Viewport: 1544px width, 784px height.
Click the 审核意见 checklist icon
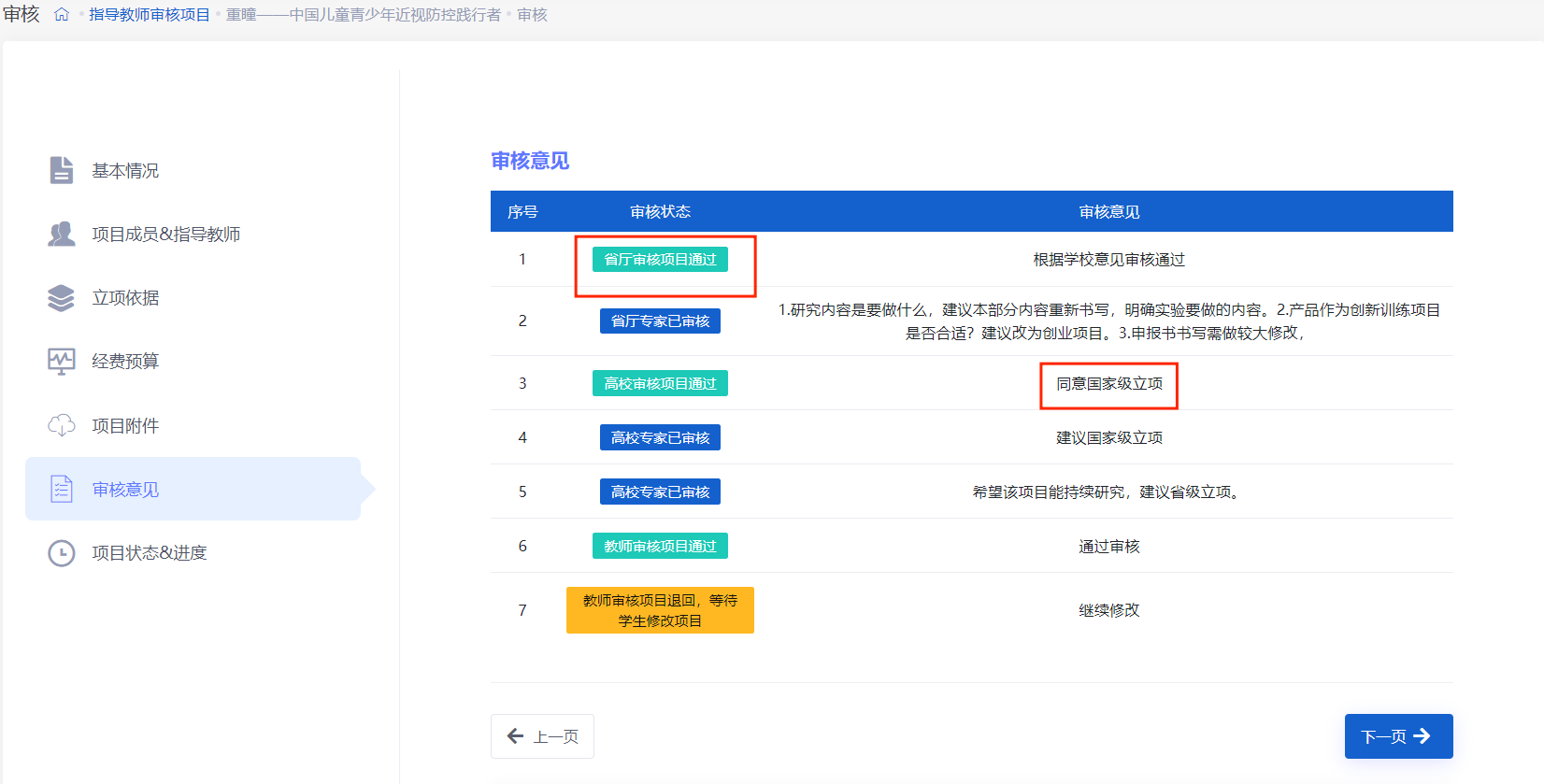click(x=62, y=489)
